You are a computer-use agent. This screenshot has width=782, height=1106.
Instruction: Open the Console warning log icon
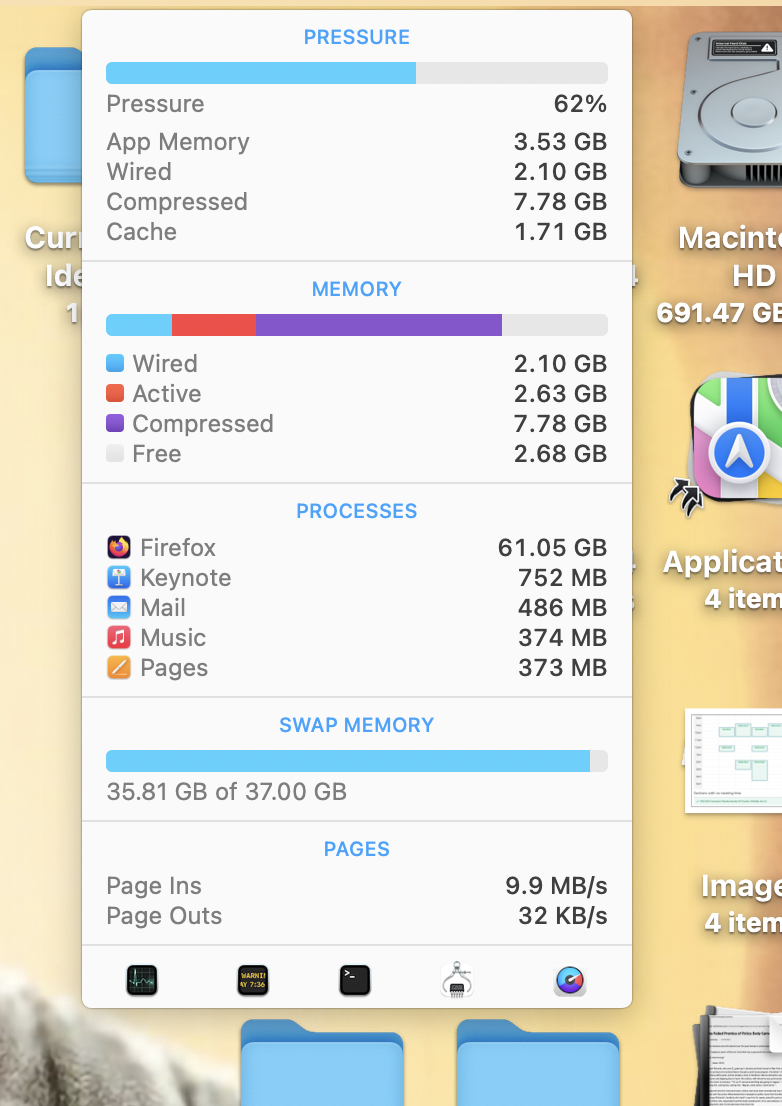tap(252, 981)
